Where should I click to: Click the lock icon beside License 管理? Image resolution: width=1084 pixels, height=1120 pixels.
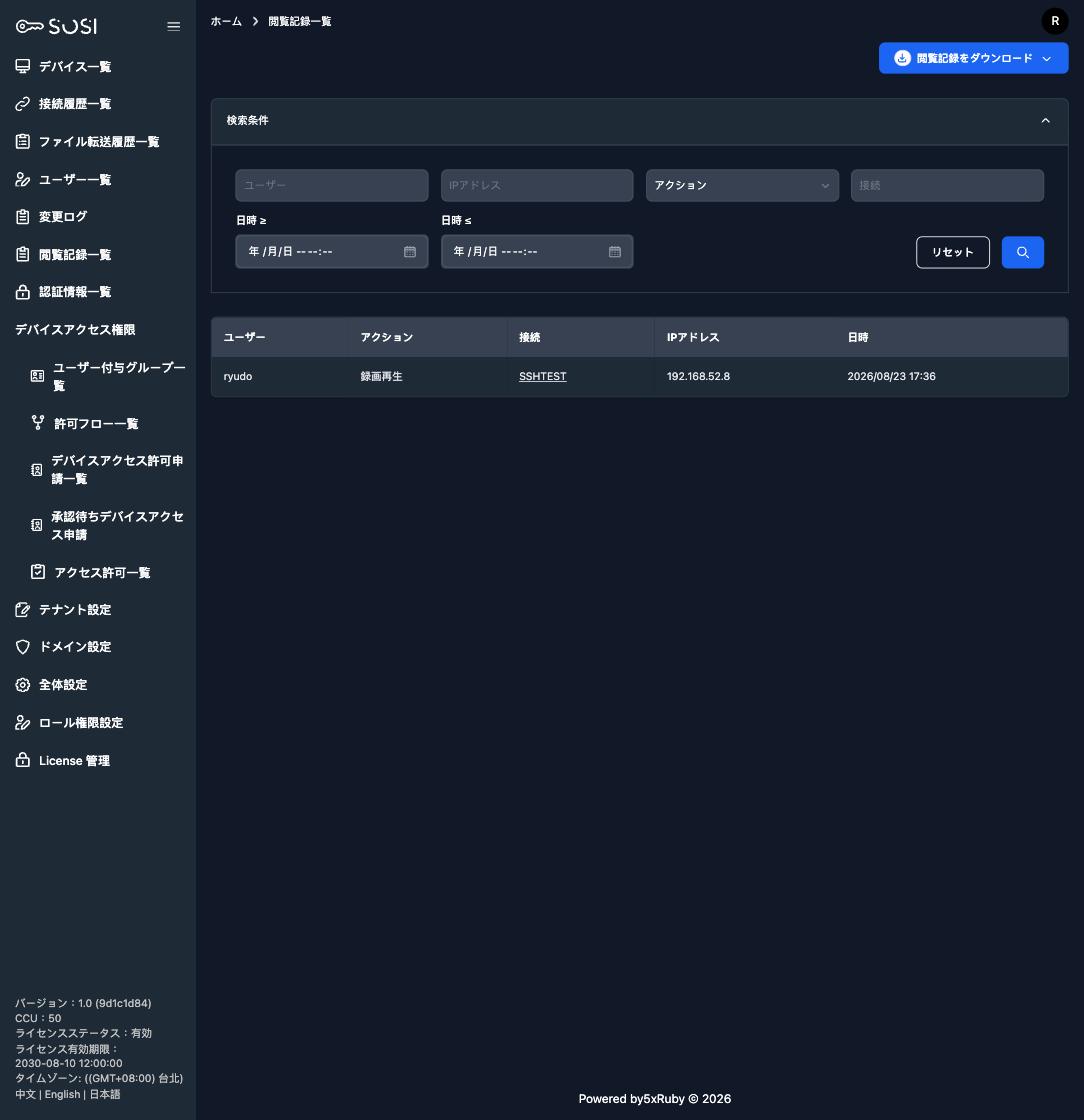23,760
